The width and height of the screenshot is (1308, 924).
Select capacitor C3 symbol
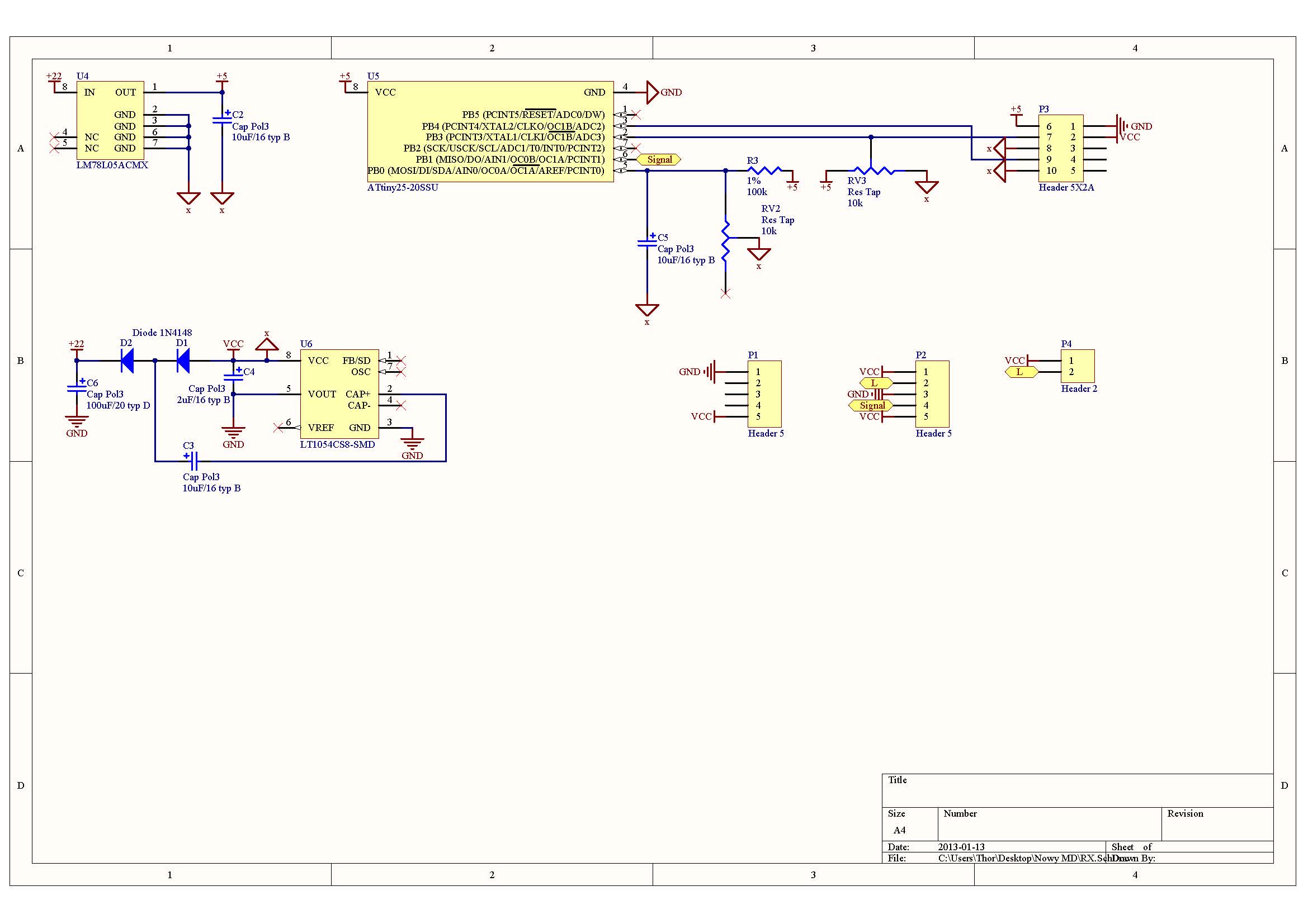192,460
